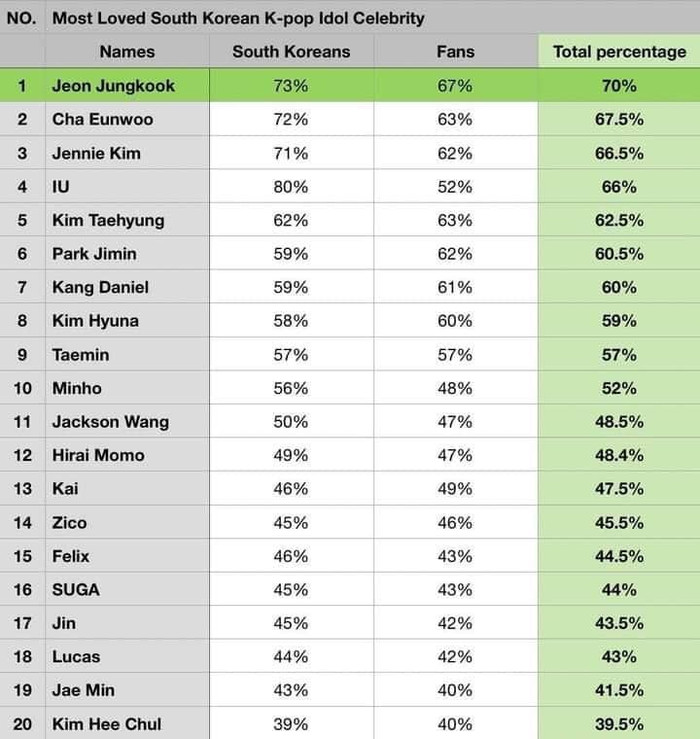This screenshot has width=700, height=739.
Task: Select the Jennie Kim name cell
Action: [127, 153]
